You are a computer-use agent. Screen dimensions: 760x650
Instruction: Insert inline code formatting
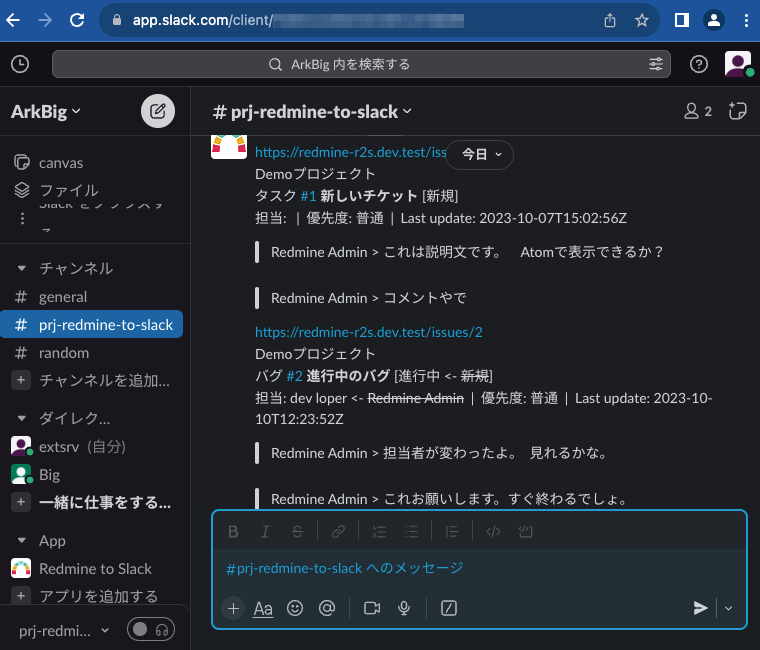pyautogui.click(x=493, y=532)
